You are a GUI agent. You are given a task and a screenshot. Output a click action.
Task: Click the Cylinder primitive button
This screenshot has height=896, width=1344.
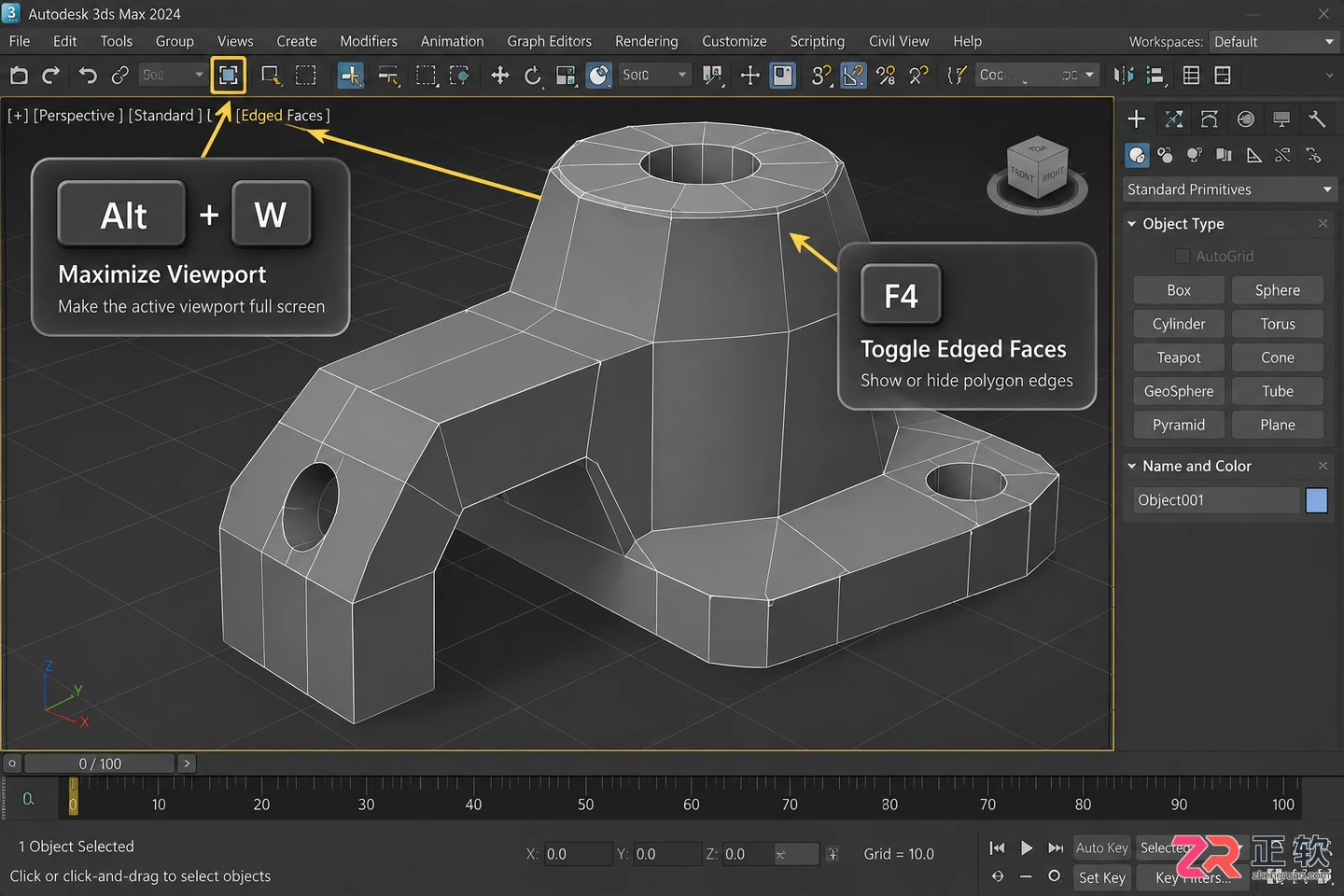(1179, 324)
